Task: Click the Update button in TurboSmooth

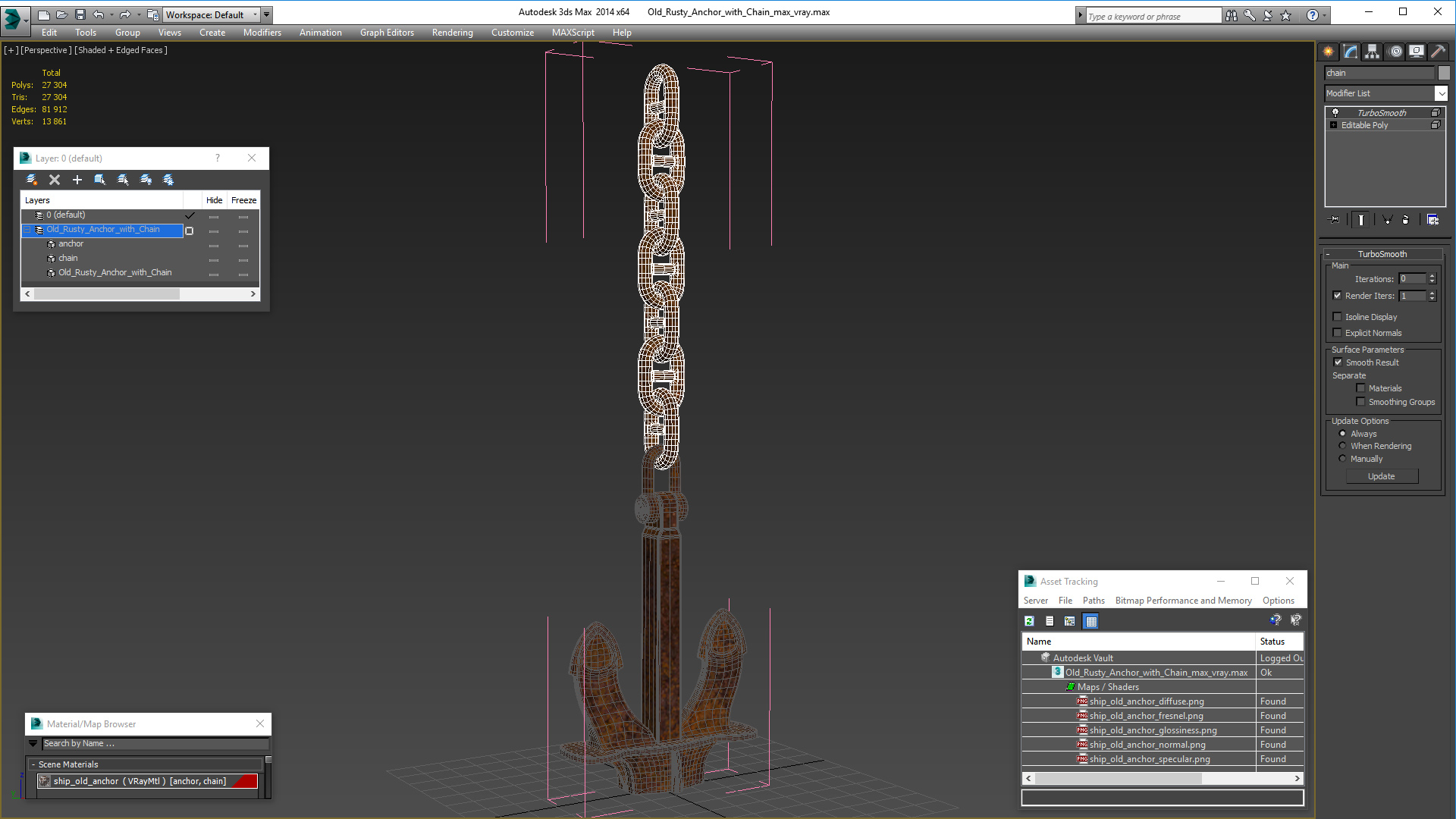Action: click(x=1382, y=476)
